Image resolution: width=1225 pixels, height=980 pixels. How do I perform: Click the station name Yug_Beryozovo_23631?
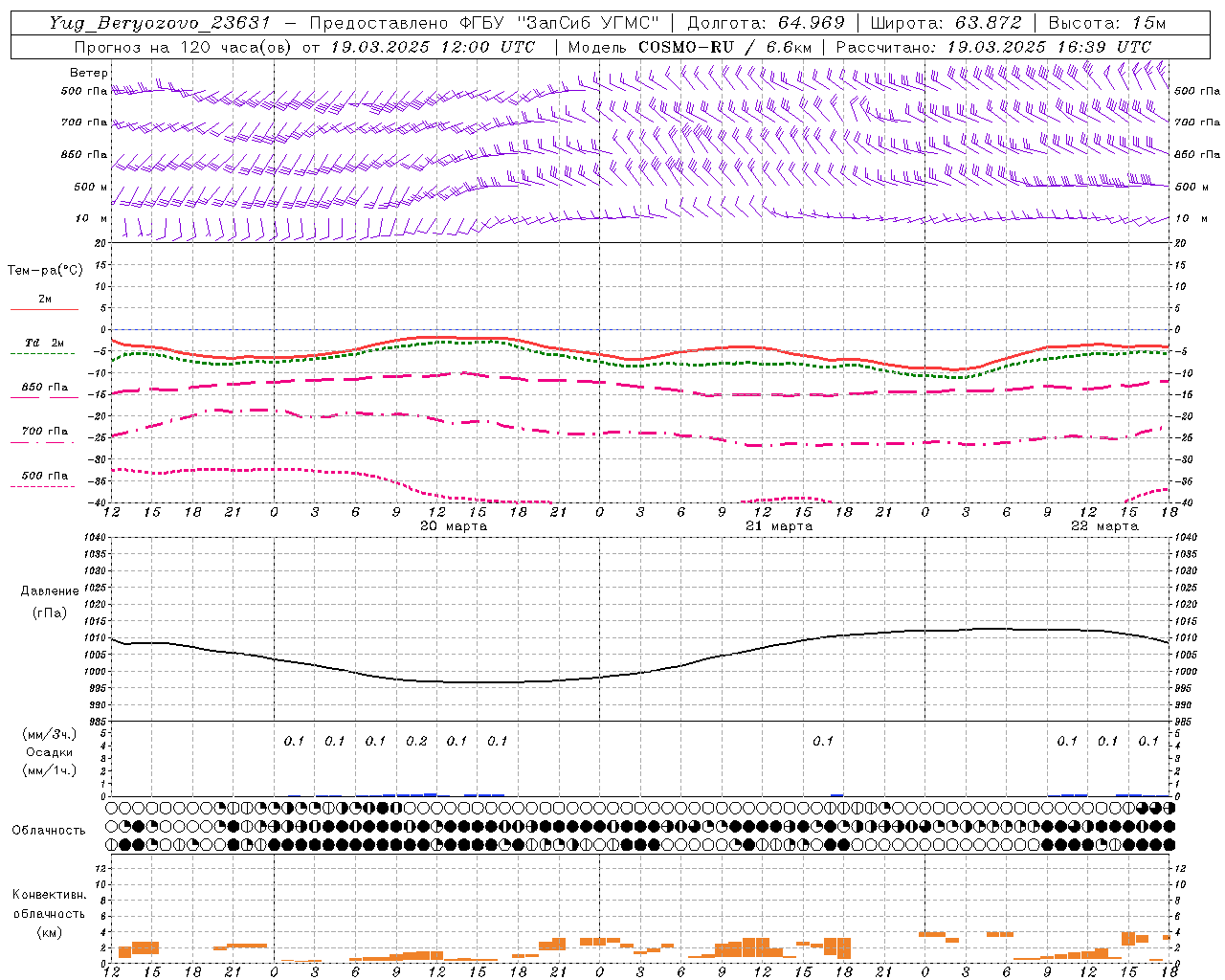(160, 23)
